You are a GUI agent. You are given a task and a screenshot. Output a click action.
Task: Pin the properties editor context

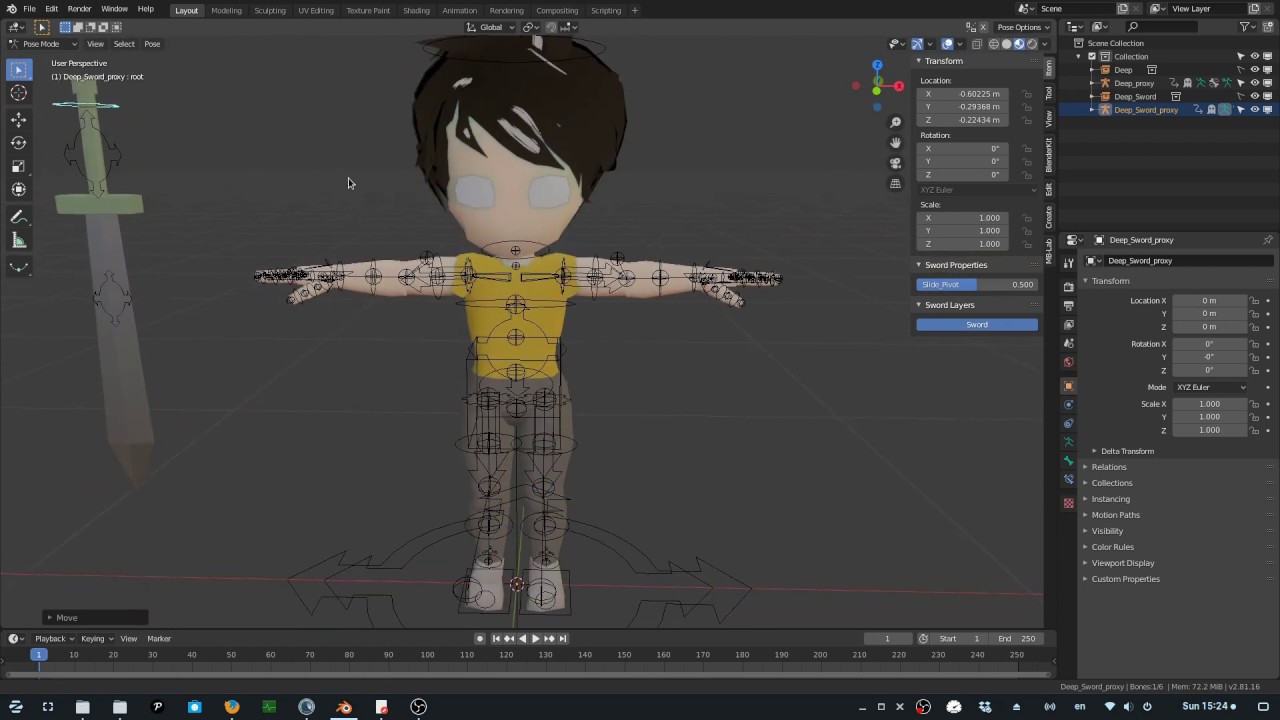tap(1268, 240)
